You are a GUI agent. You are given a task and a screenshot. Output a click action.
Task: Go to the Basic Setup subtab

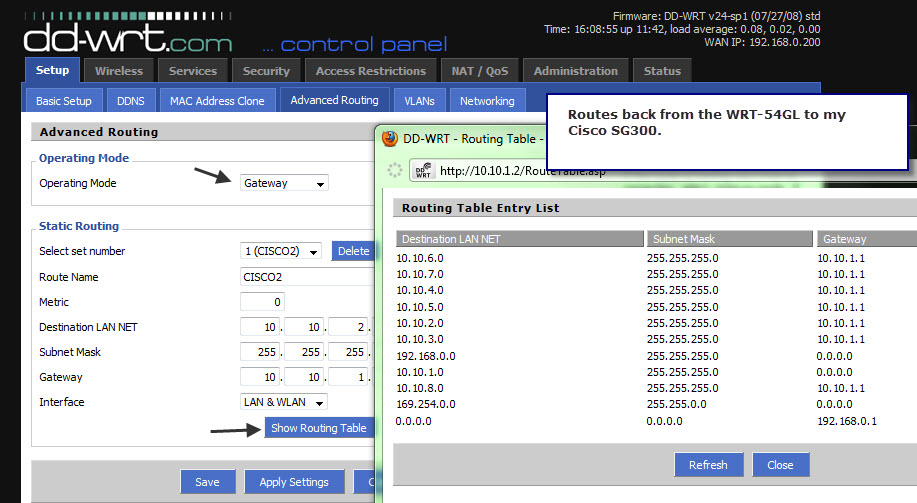(64, 101)
